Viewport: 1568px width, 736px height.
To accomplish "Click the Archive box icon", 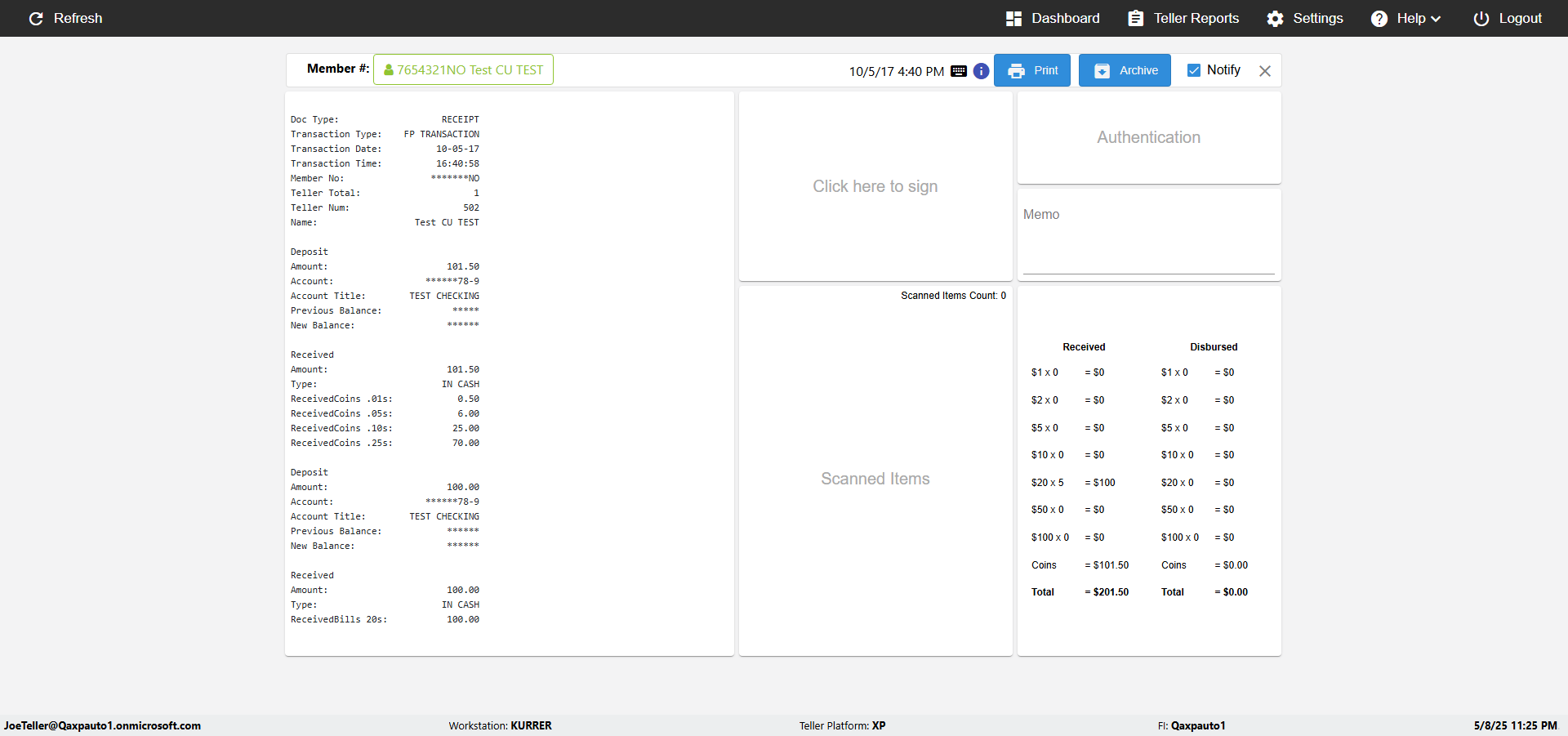I will pyautogui.click(x=1102, y=71).
